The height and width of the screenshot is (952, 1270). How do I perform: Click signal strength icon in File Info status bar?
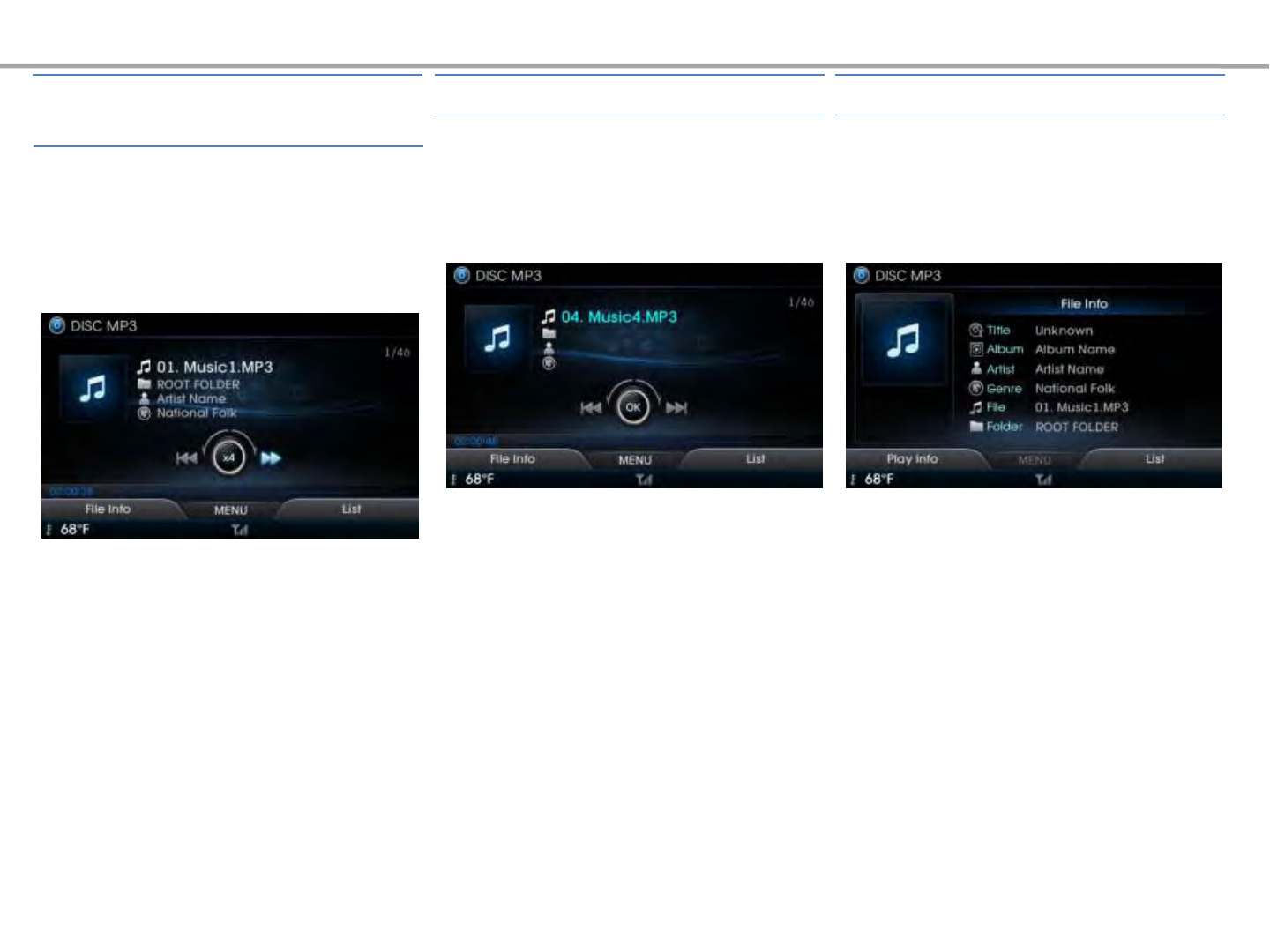pyautogui.click(x=1044, y=480)
